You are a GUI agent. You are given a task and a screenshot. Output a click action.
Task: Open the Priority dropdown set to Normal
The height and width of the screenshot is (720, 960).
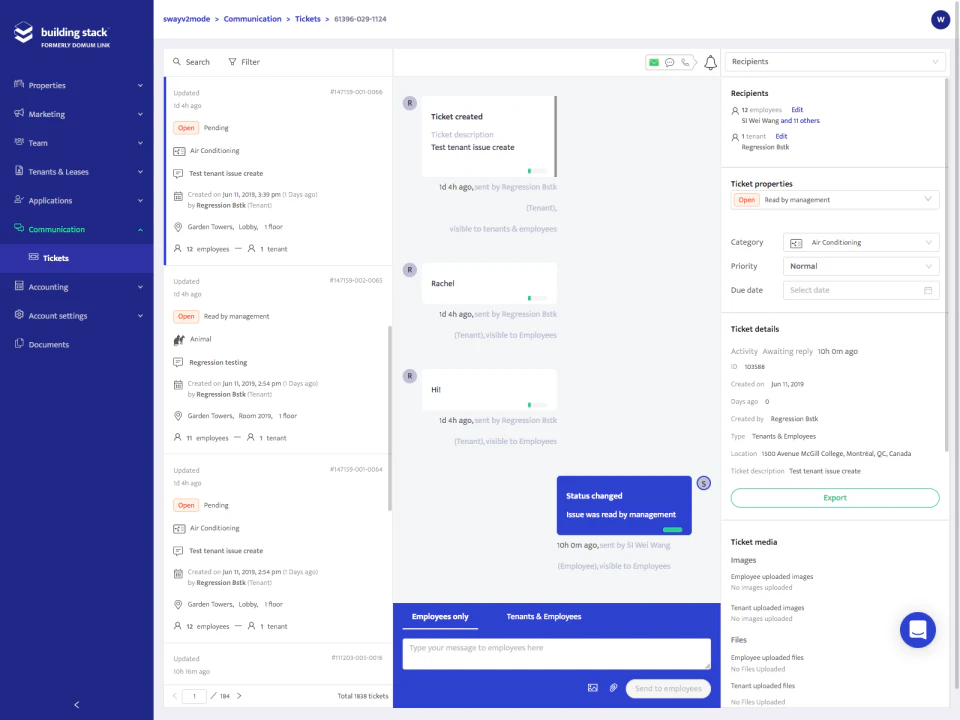click(x=861, y=266)
